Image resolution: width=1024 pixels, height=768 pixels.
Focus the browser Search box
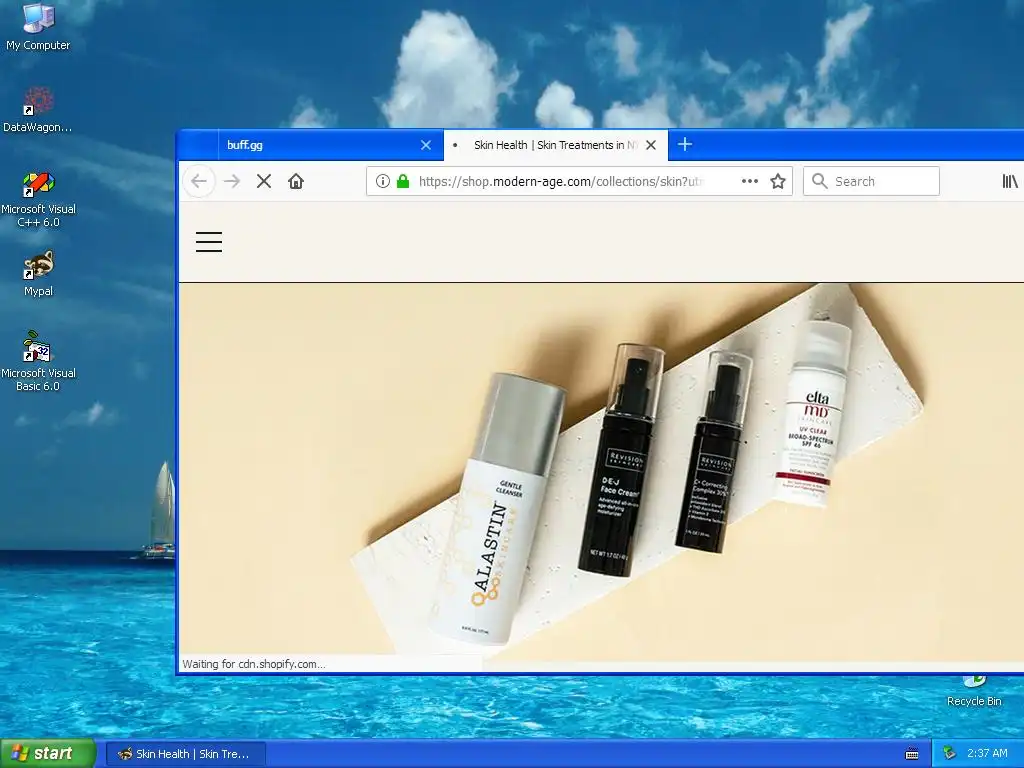[871, 181]
